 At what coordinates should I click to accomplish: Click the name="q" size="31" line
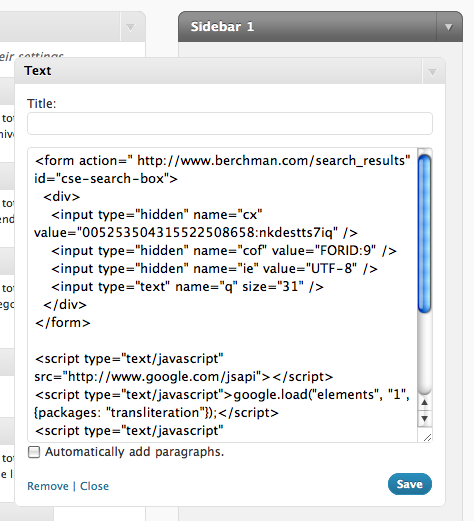click(187, 287)
